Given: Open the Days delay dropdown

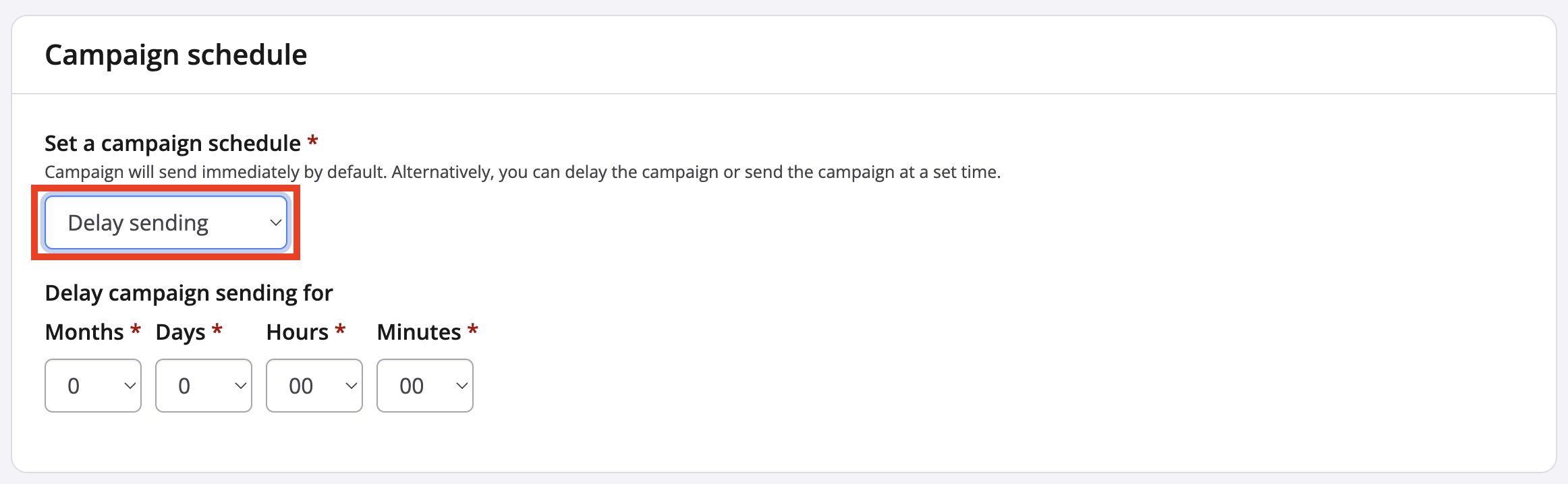Looking at the screenshot, I should 203,386.
